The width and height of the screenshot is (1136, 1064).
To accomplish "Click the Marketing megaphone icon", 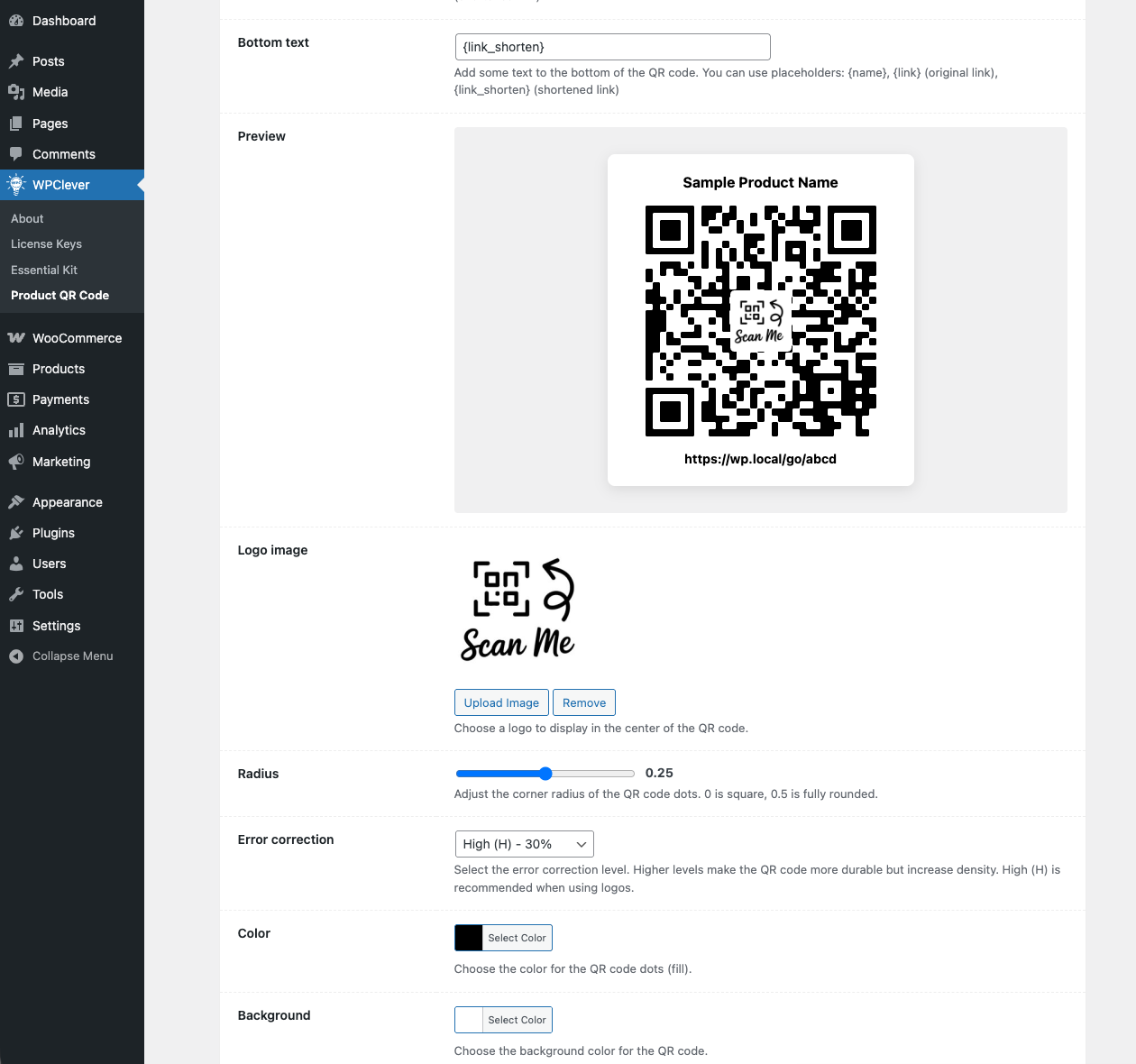I will point(16,462).
